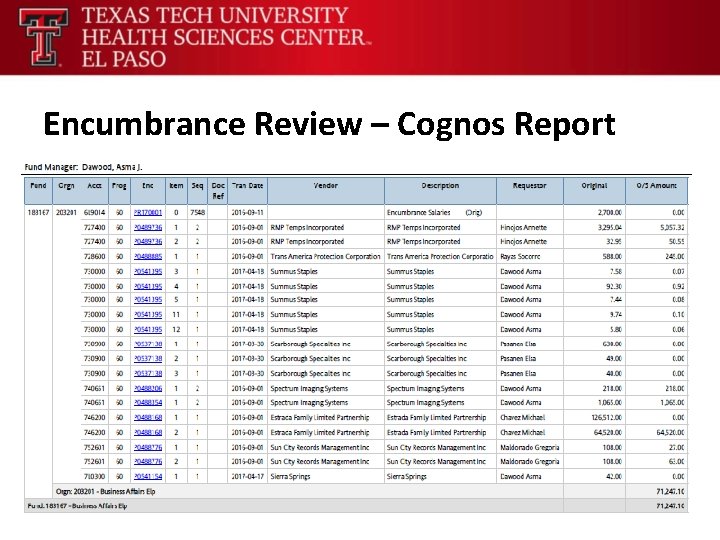Viewport: 720px width, 540px height.
Task: Open encumbrance 20488168 in the 126,512.00 row
Action: tap(148, 418)
